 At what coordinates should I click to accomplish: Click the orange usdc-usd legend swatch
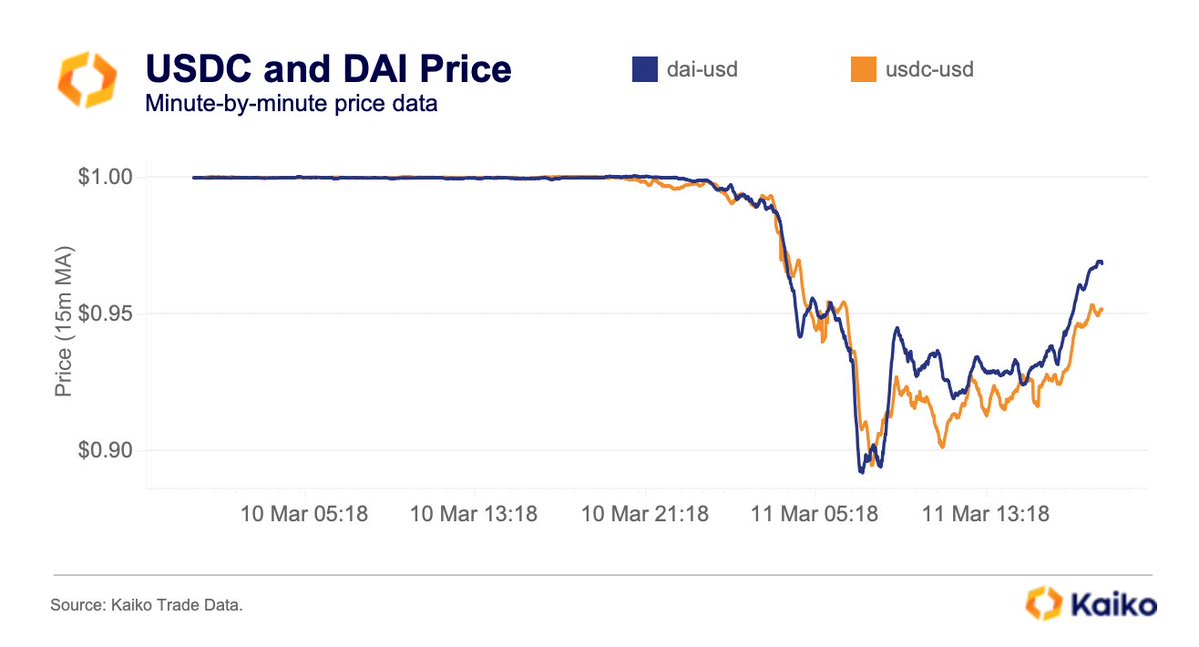click(862, 70)
